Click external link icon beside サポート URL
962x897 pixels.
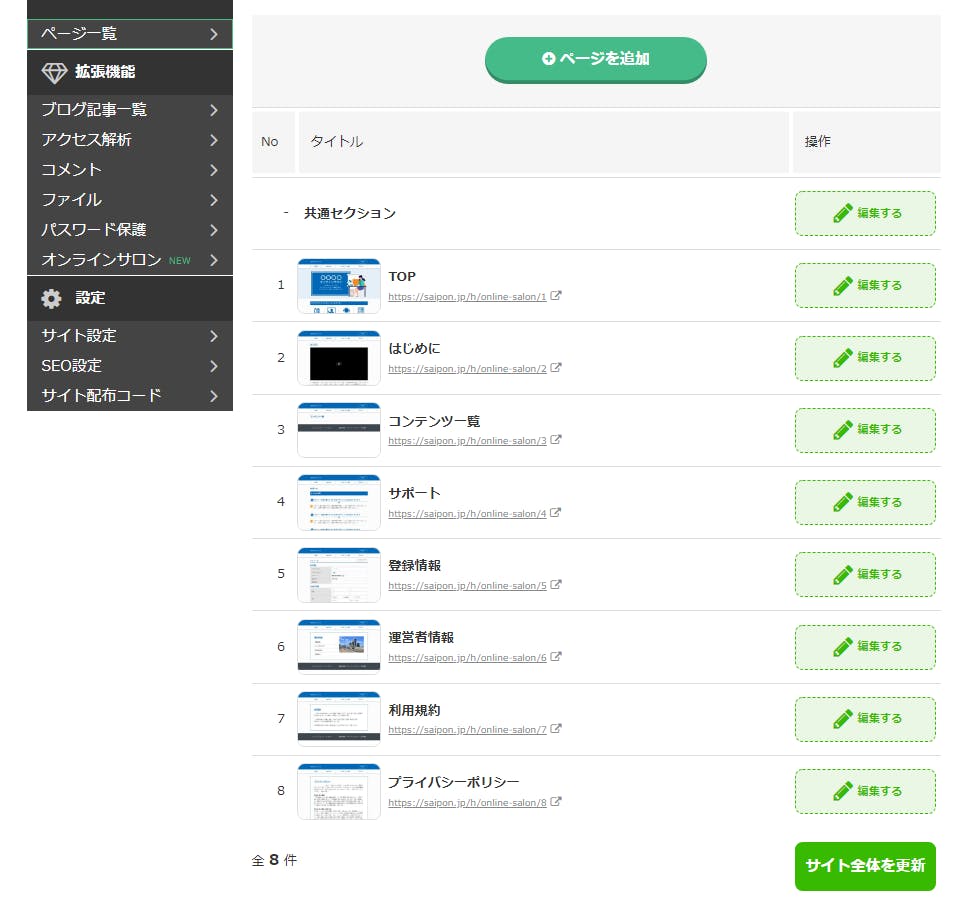coord(556,513)
